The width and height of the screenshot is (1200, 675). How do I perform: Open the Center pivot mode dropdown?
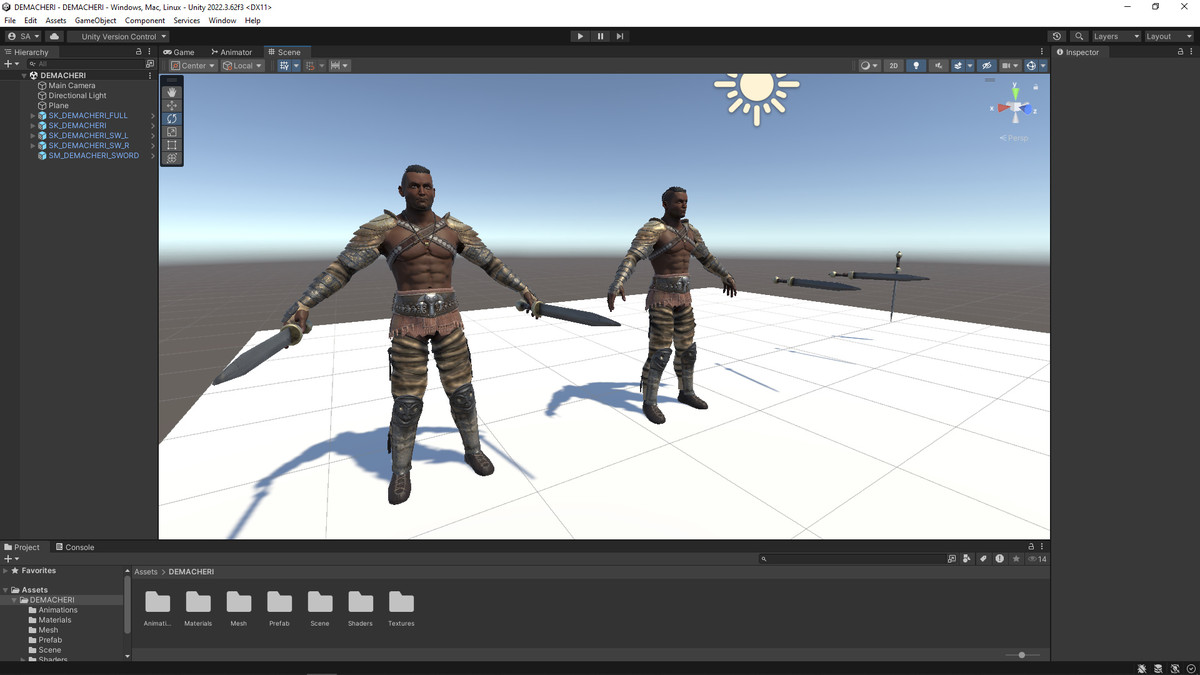click(193, 66)
